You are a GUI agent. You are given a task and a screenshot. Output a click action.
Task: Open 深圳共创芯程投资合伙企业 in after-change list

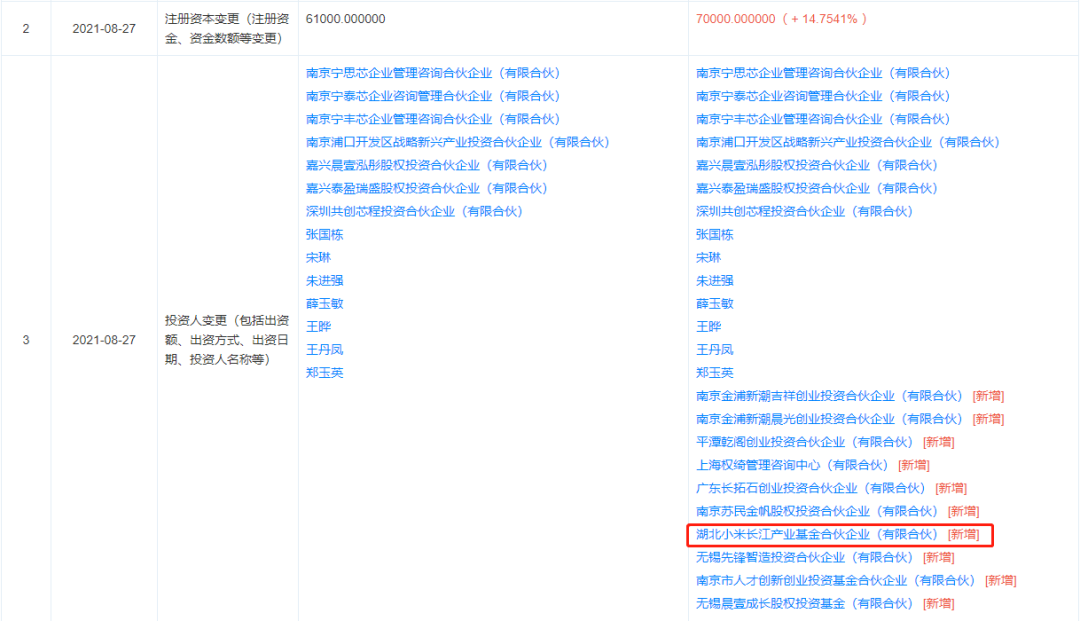pyautogui.click(x=804, y=211)
